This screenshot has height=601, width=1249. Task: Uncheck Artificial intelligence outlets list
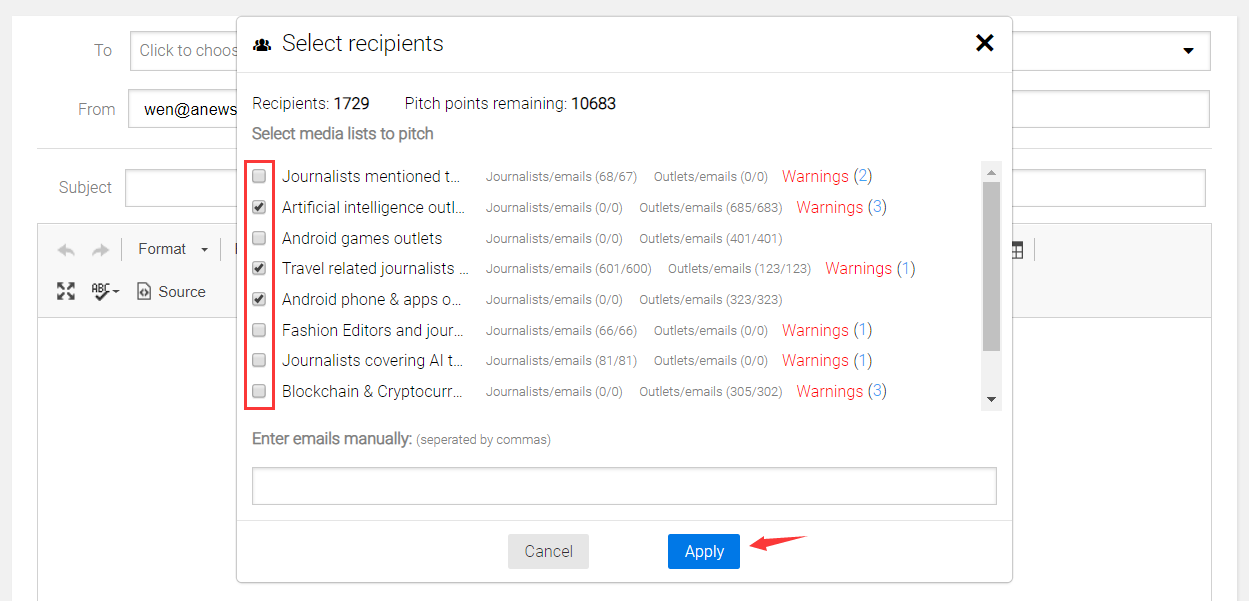pyautogui.click(x=259, y=207)
